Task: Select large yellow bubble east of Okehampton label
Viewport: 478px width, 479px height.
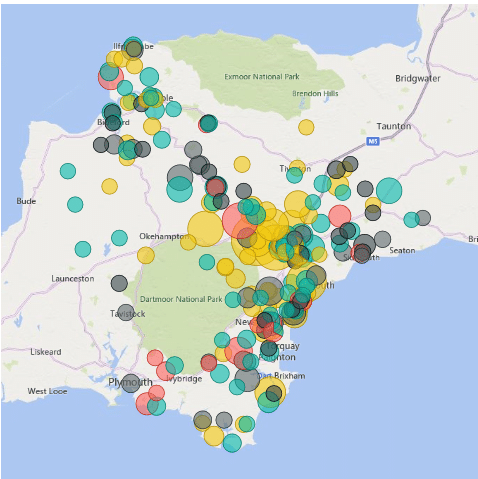Action: tap(205, 229)
